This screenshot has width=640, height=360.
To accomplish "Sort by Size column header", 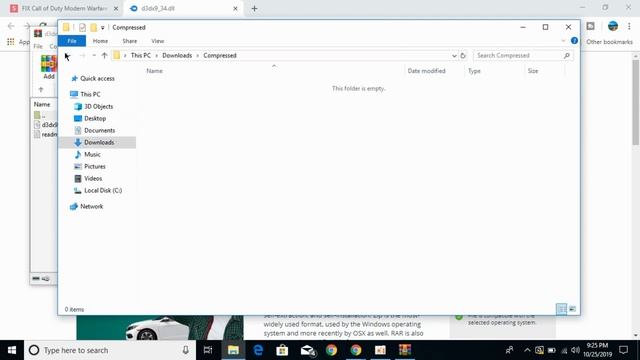I will pos(533,71).
